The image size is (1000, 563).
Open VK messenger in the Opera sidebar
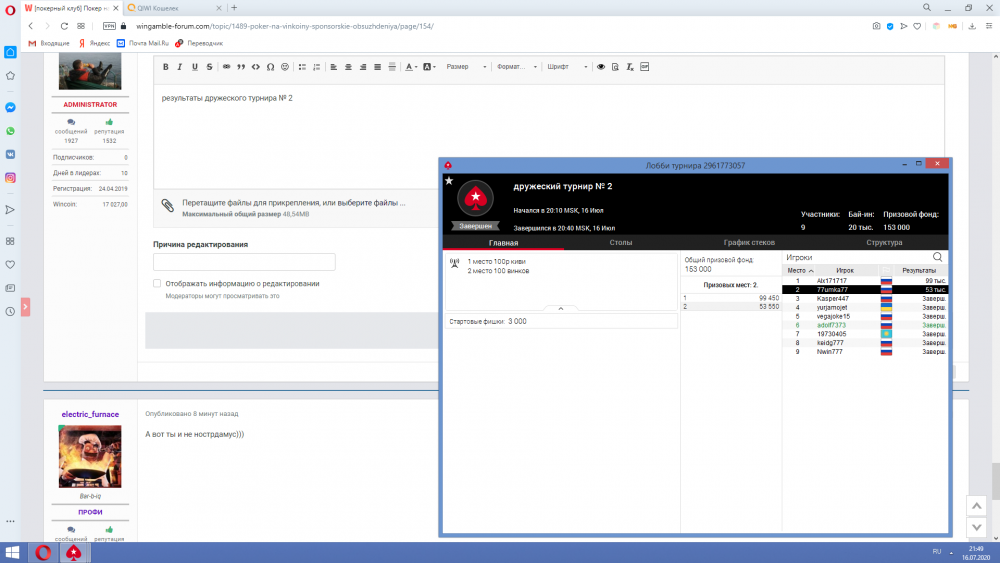pos(10,154)
